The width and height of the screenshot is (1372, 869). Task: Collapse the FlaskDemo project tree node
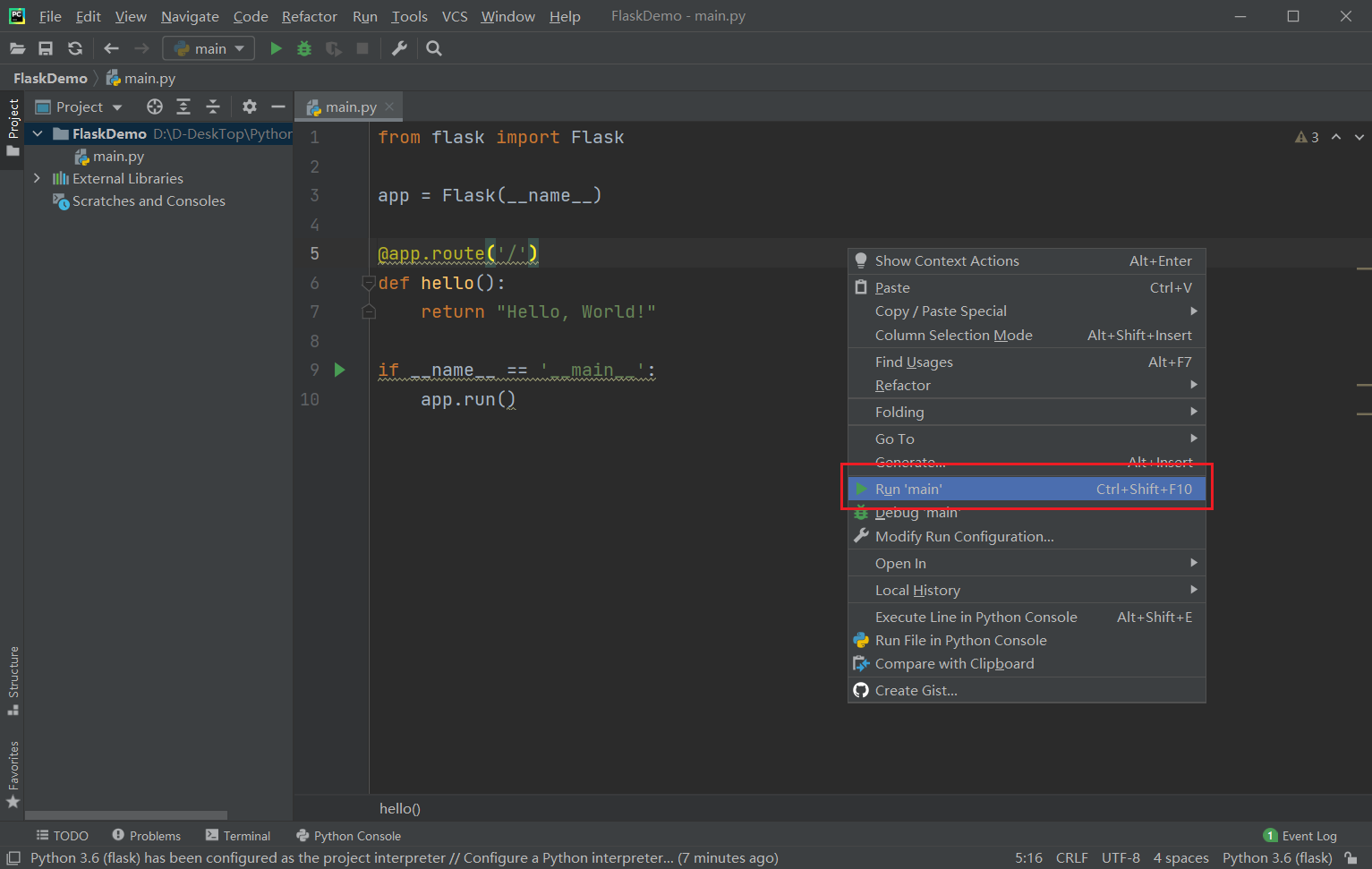[38, 133]
